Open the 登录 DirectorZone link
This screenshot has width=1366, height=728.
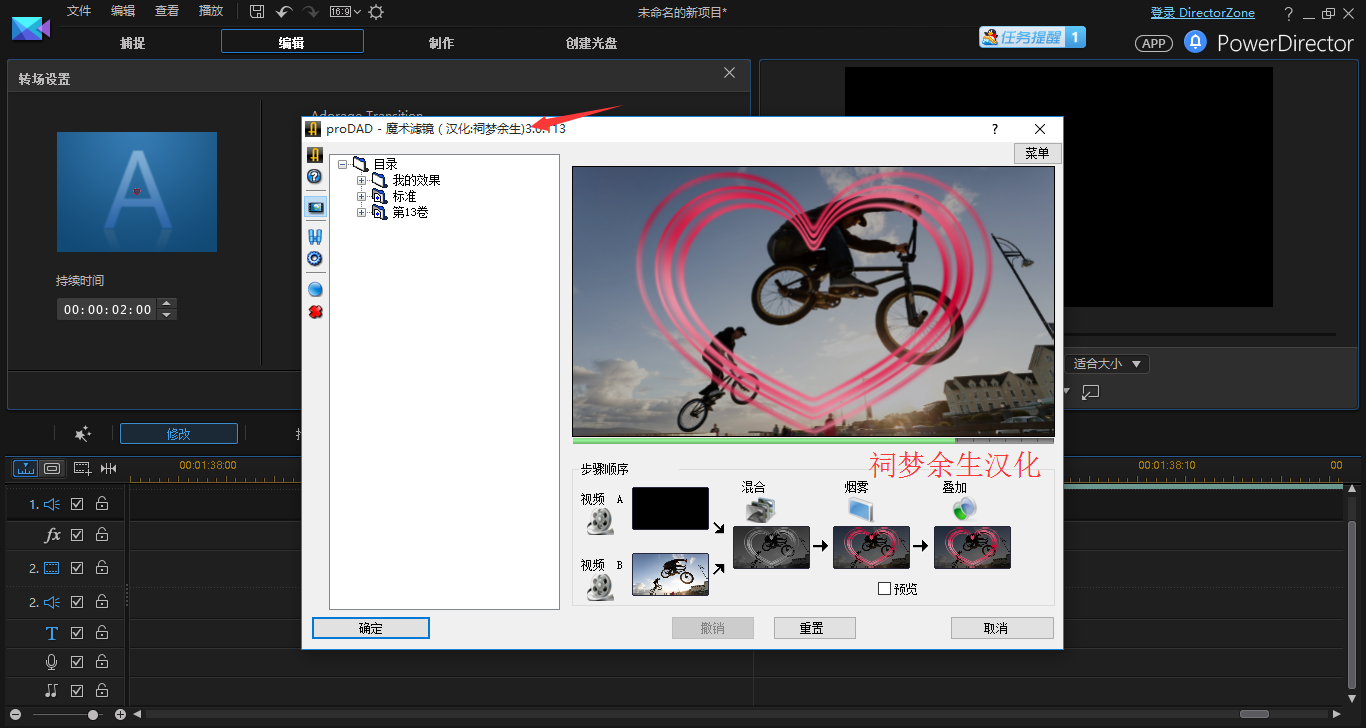(1203, 13)
